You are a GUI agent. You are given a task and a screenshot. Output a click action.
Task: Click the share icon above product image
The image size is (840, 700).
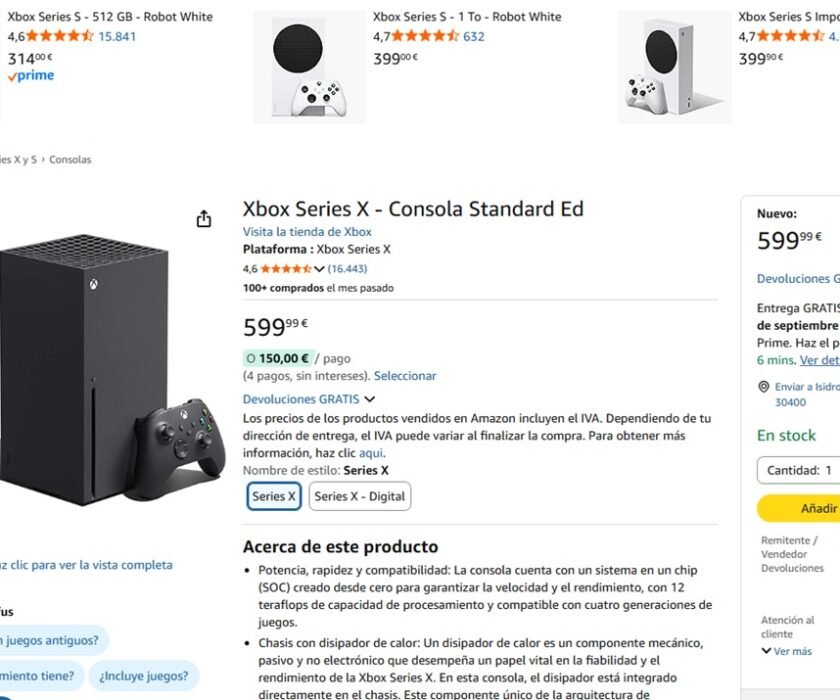204,219
